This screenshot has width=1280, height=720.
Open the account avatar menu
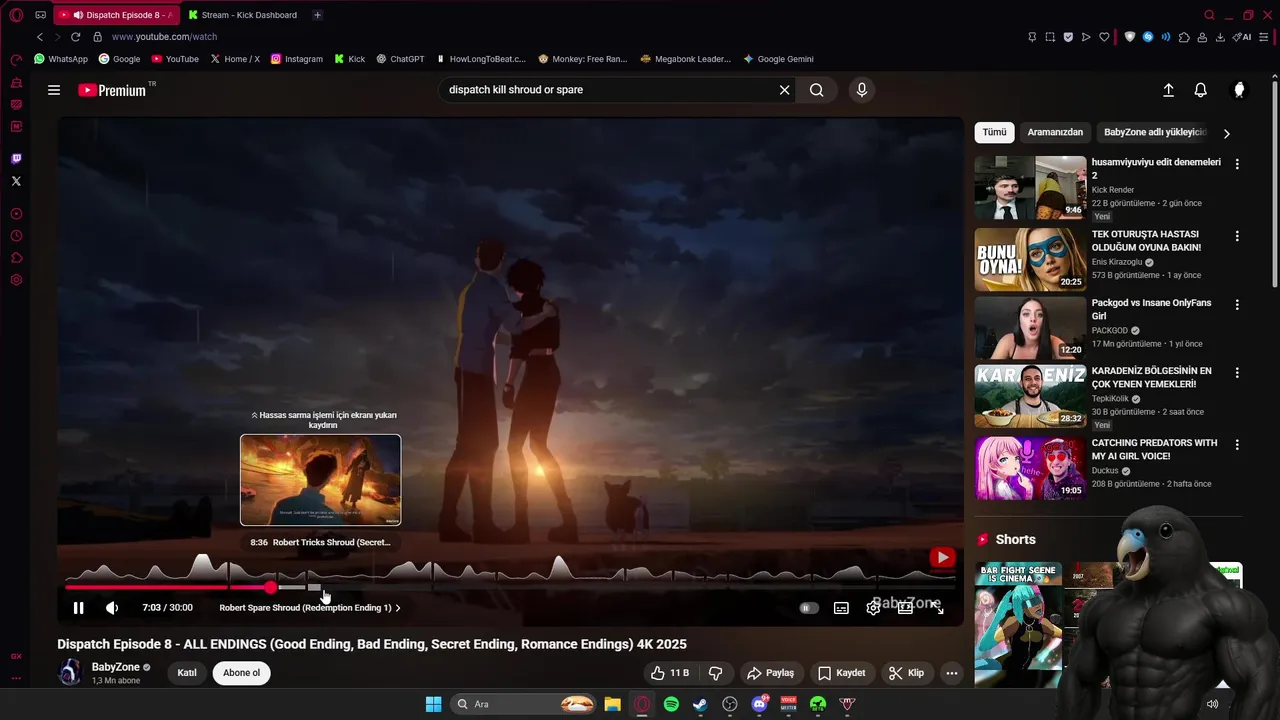pyautogui.click(x=1239, y=90)
